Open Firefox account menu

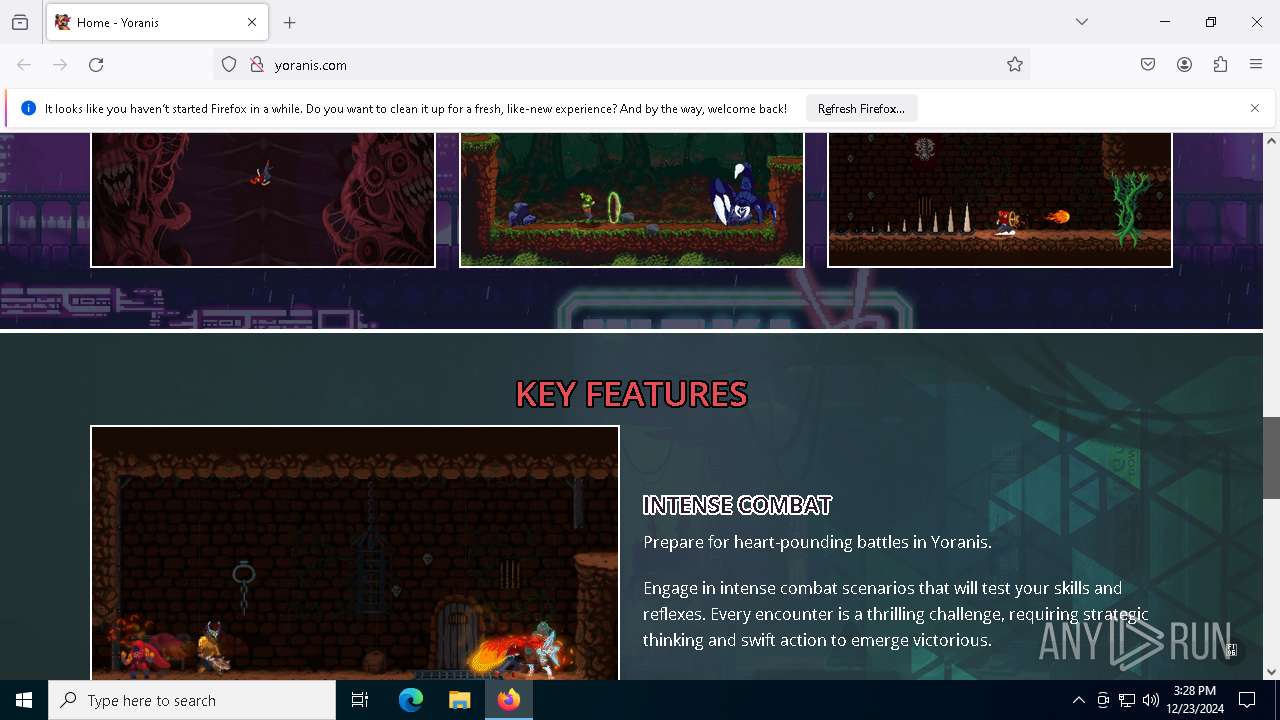[x=1184, y=65]
